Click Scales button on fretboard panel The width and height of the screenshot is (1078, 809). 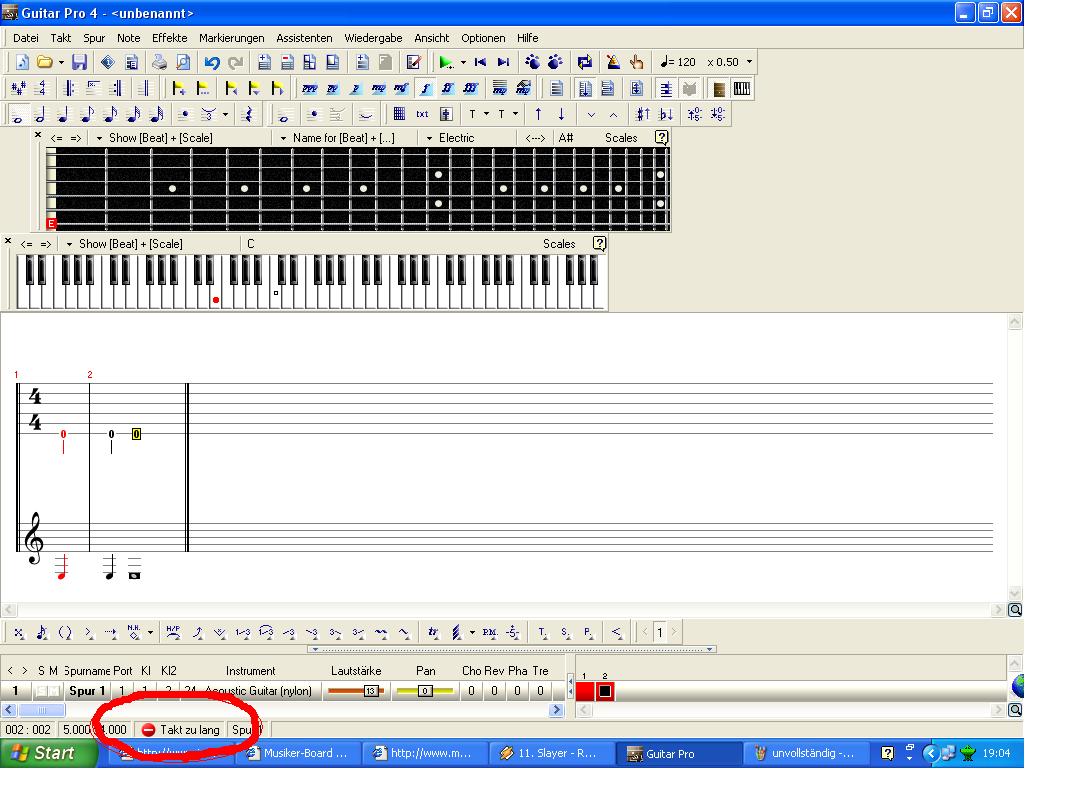[x=621, y=138]
